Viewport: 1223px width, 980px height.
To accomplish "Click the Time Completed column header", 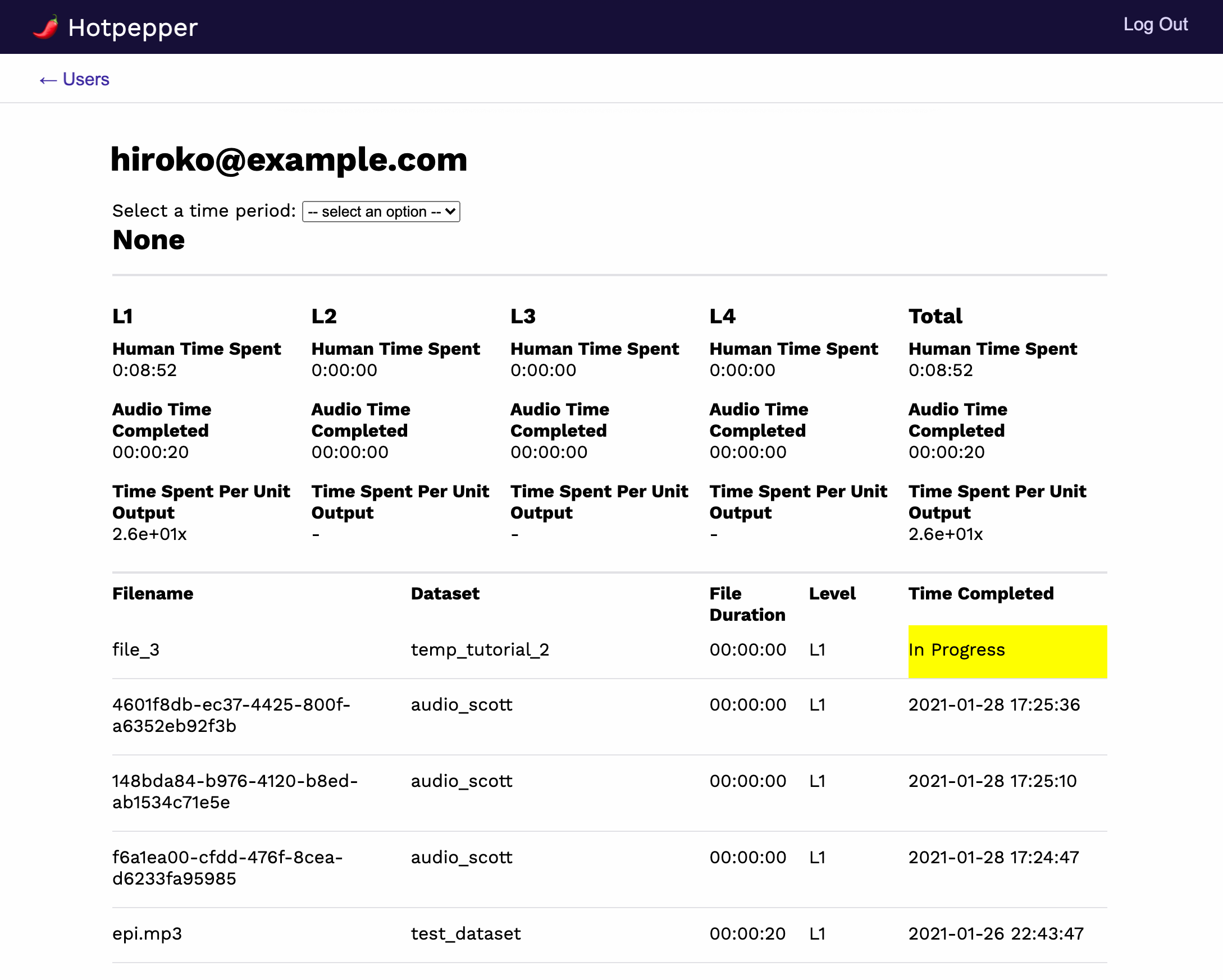I will coord(981,594).
